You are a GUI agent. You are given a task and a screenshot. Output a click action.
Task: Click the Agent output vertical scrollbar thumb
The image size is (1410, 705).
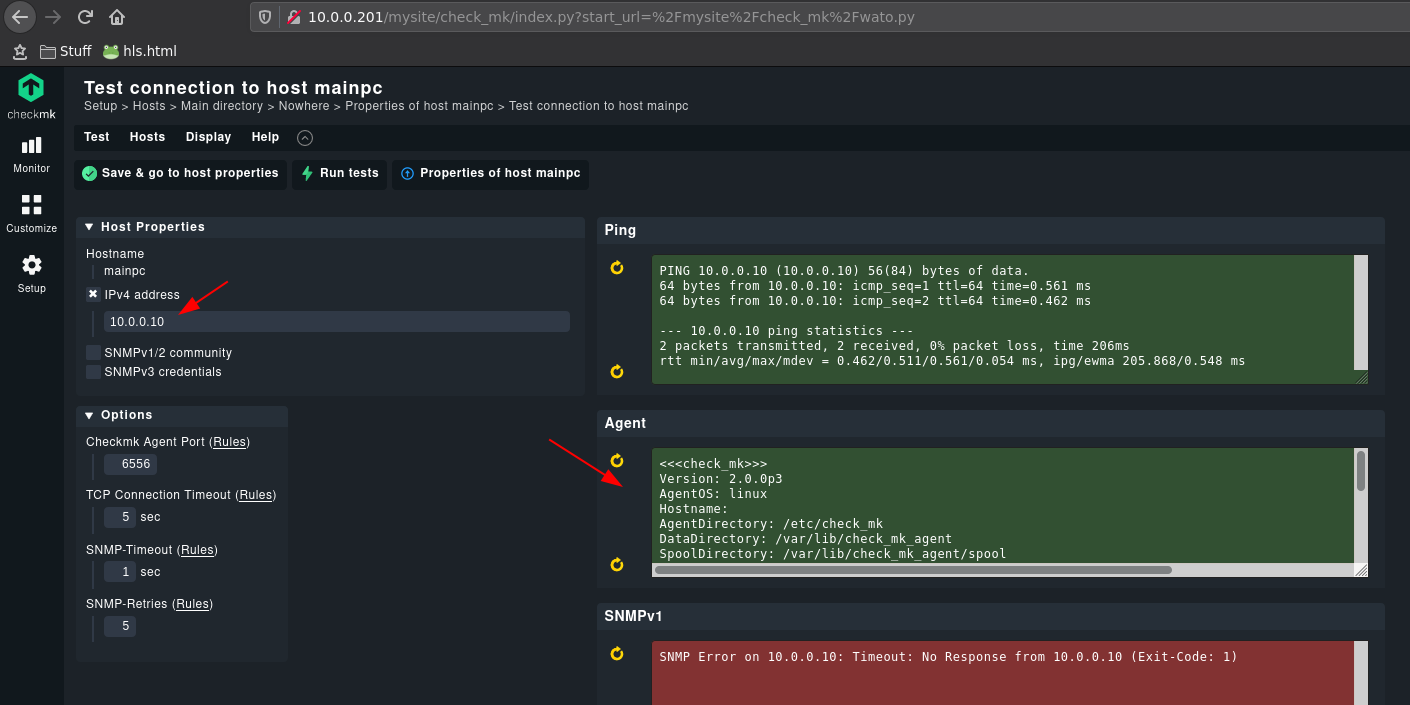coord(1360,471)
